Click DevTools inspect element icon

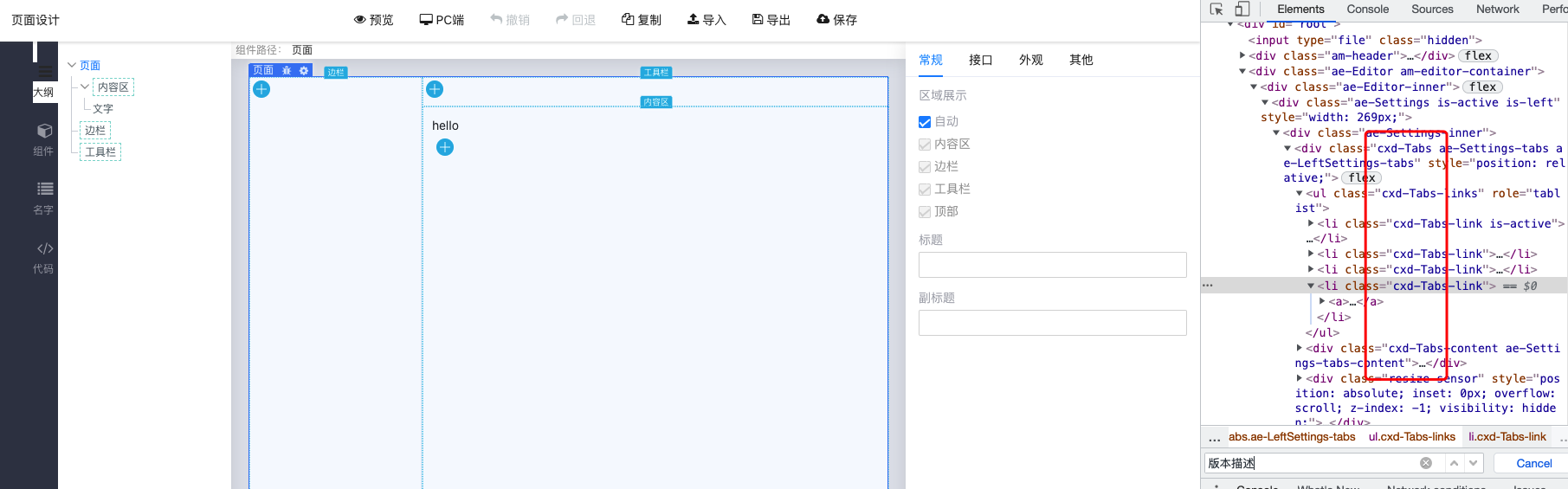[x=1216, y=10]
